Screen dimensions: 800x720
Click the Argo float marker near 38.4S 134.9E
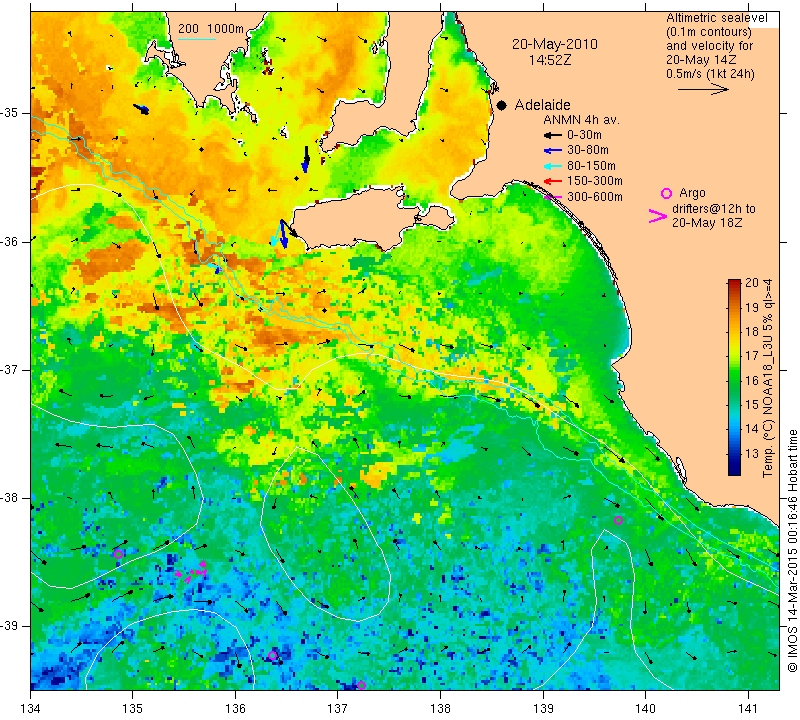click(x=118, y=554)
